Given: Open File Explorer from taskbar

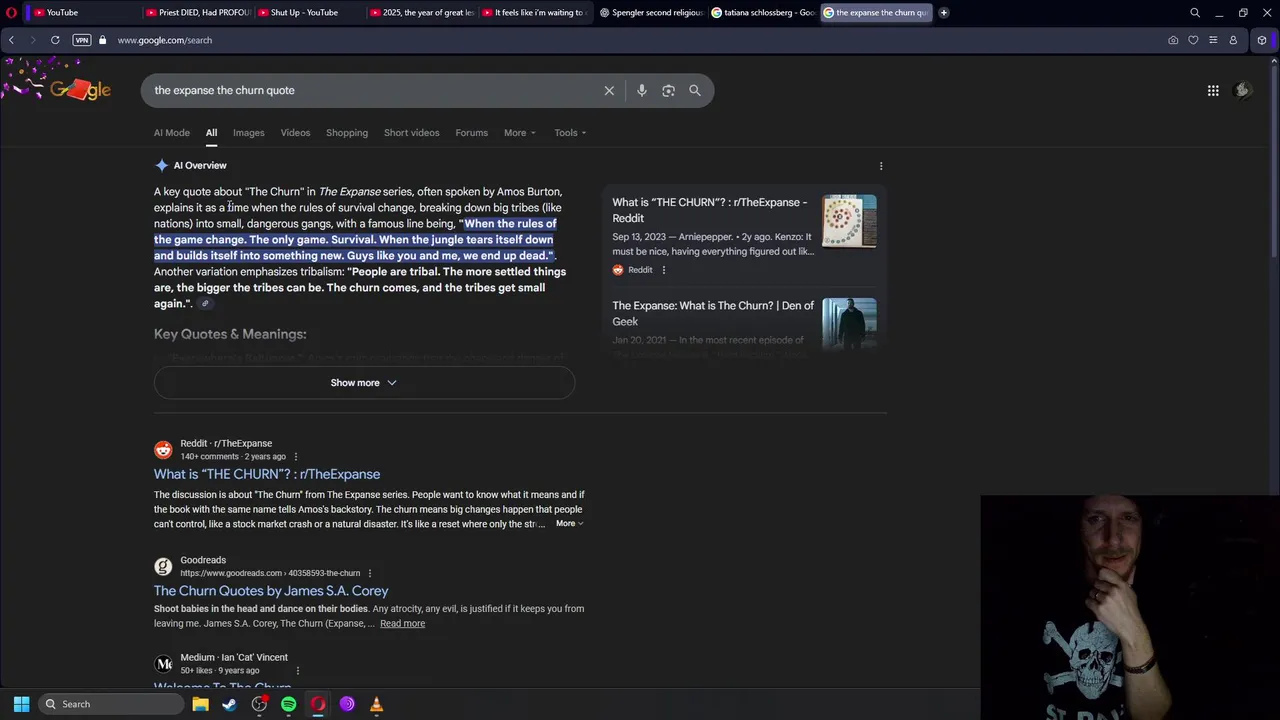Looking at the screenshot, I should 200,704.
